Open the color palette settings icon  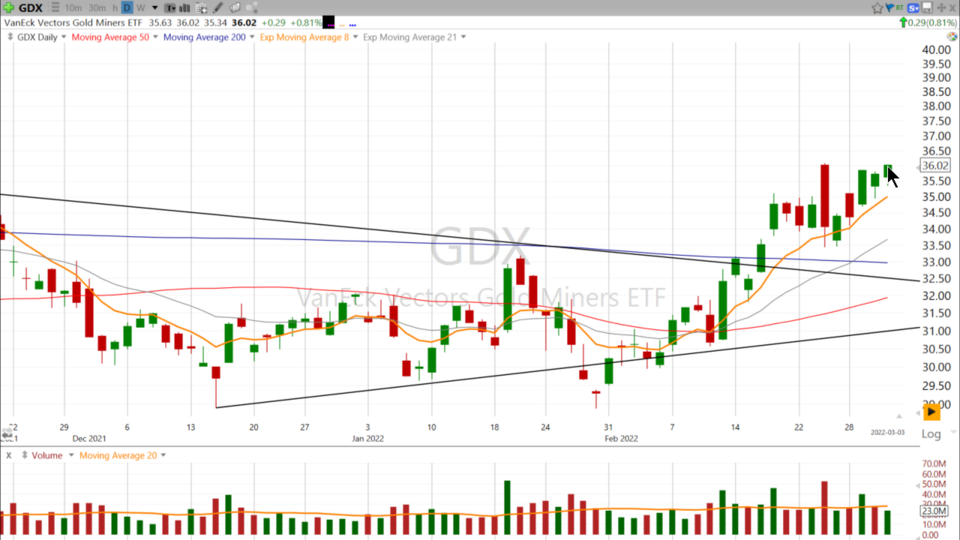pyautogui.click(x=951, y=37)
